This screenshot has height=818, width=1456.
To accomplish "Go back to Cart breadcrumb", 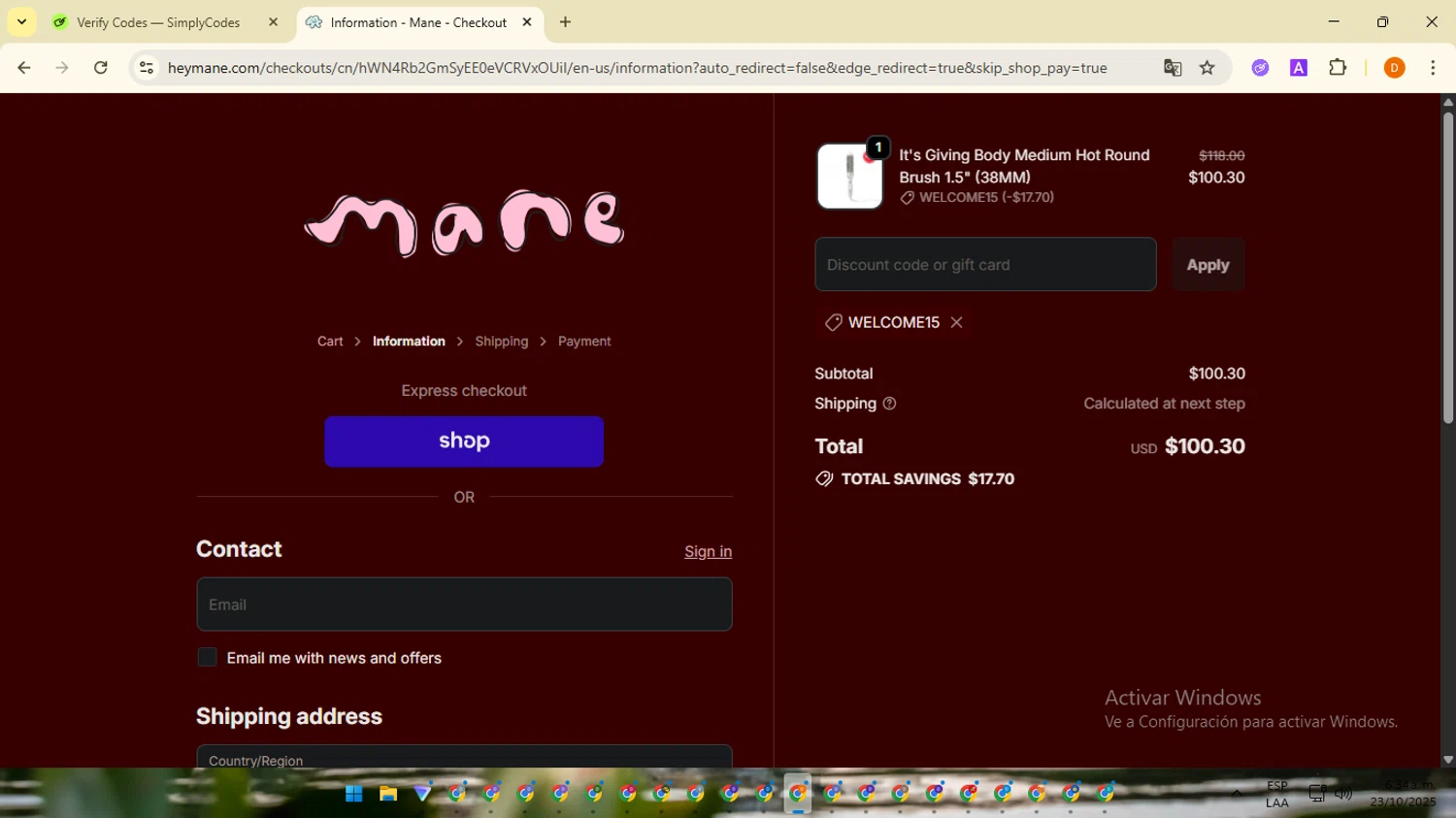I will click(x=330, y=342).
